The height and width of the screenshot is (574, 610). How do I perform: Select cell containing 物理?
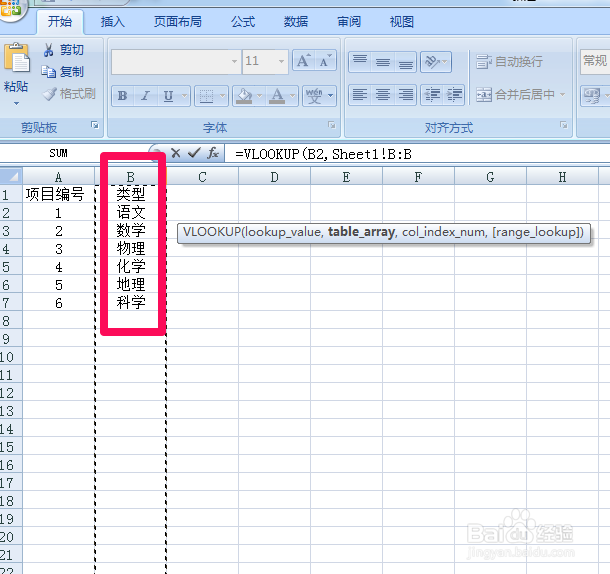tap(131, 248)
